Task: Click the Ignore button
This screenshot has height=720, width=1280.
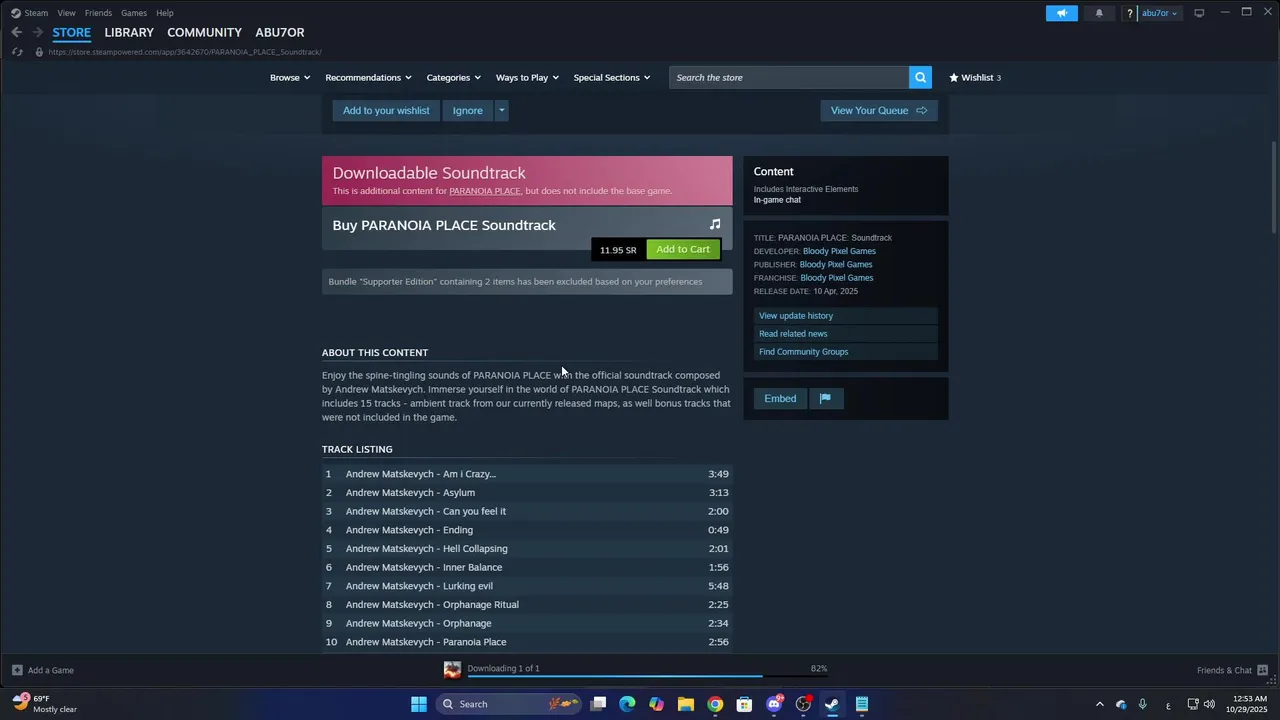Action: coord(467,110)
